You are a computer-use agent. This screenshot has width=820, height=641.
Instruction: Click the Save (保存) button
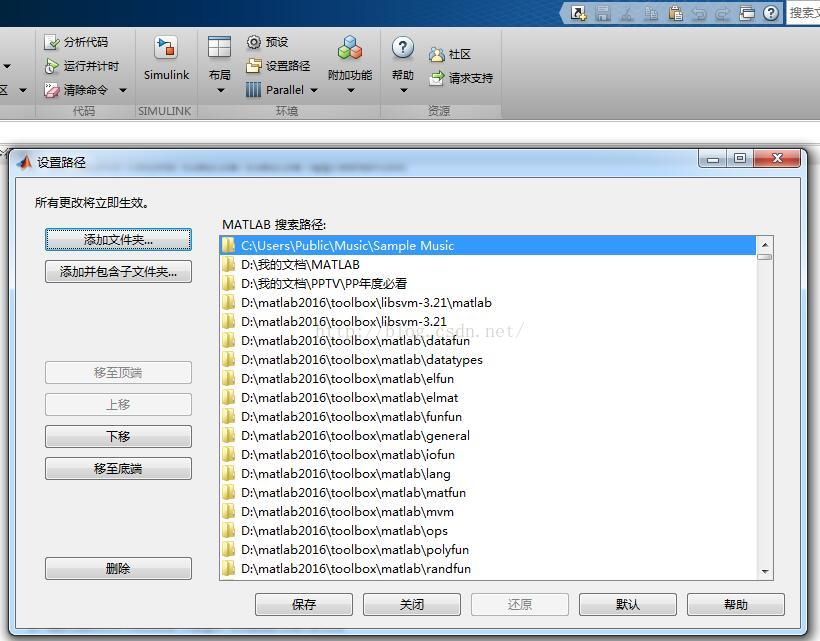click(x=304, y=604)
